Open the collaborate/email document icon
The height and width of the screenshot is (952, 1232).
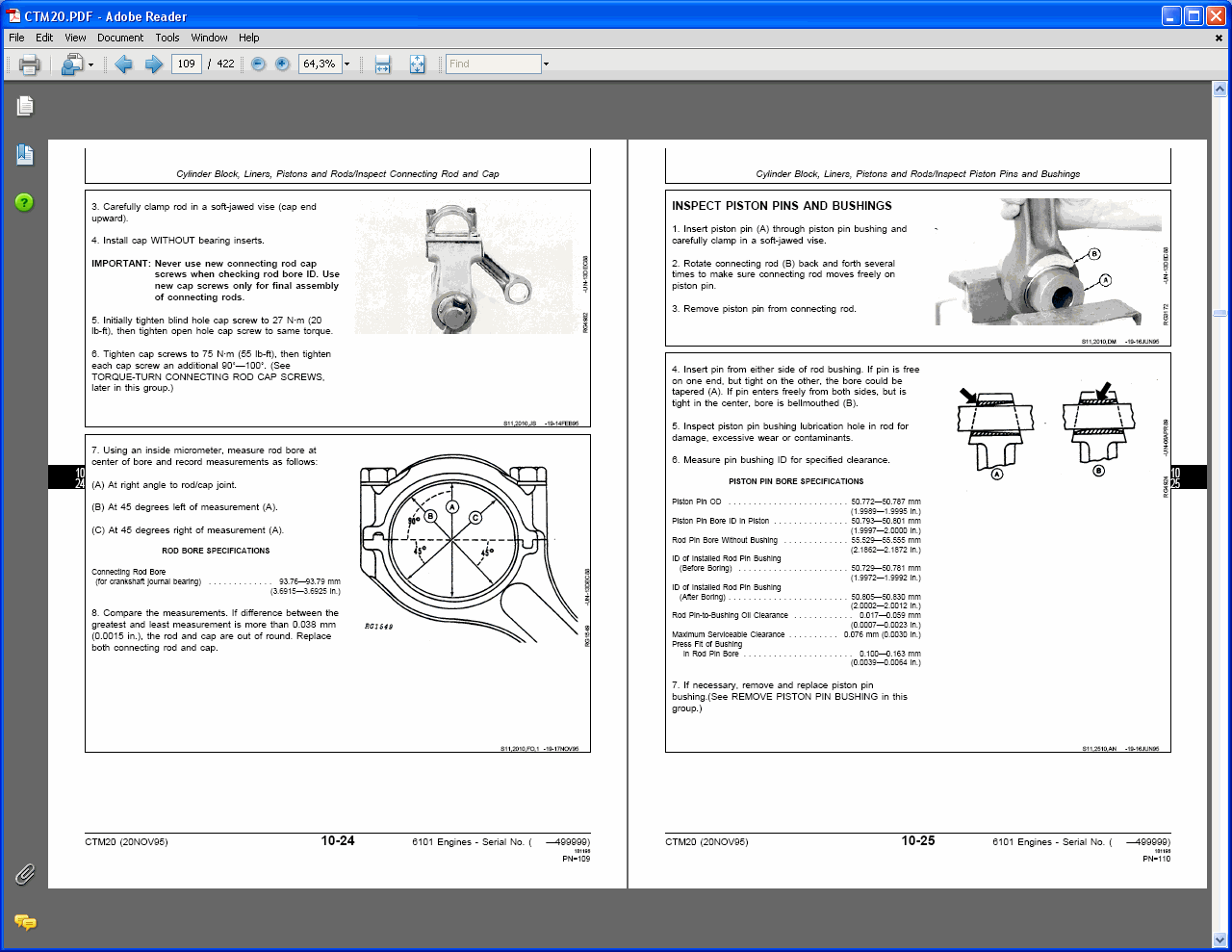(x=72, y=64)
